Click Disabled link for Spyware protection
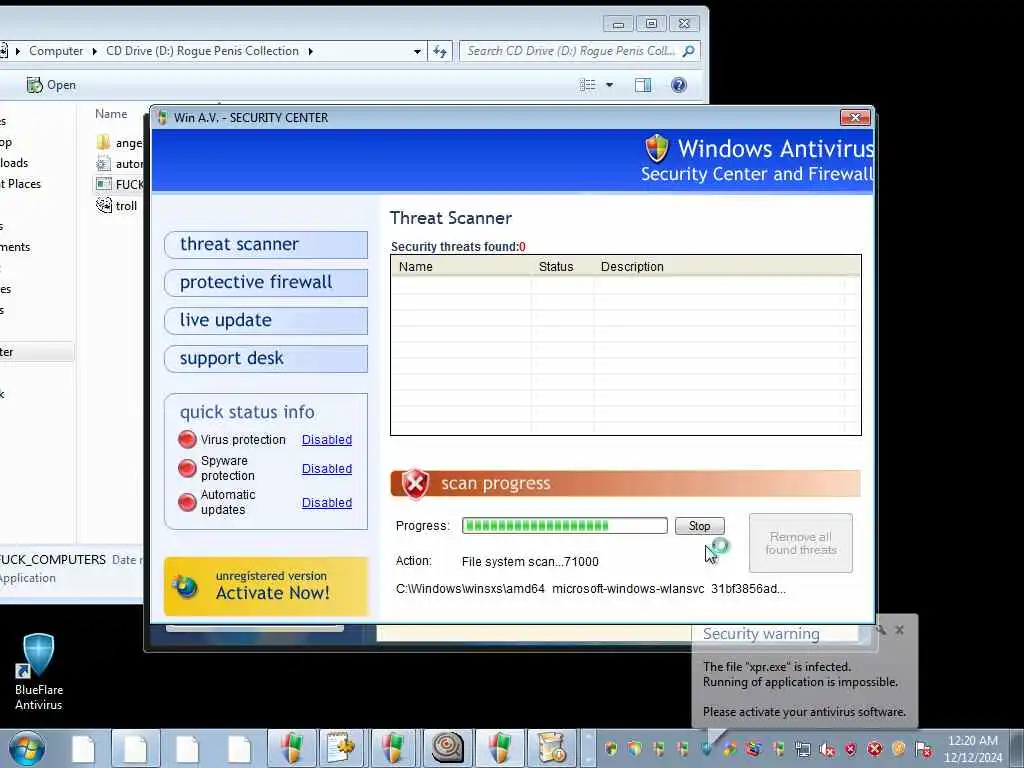The width and height of the screenshot is (1024, 768). pos(327,468)
